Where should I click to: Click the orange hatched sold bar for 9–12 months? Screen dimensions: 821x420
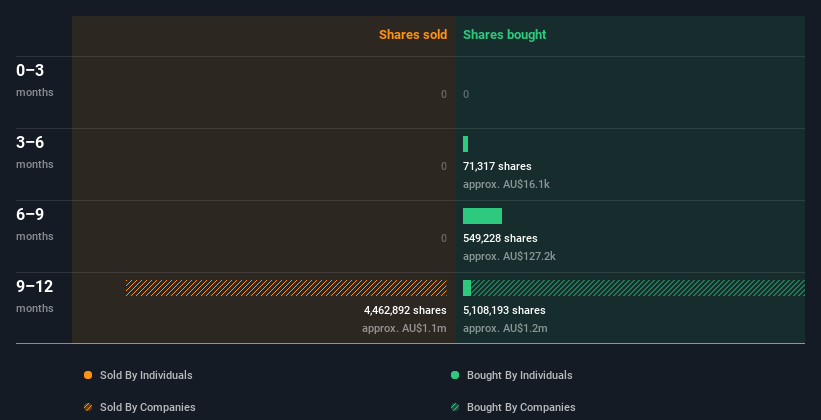click(x=286, y=288)
